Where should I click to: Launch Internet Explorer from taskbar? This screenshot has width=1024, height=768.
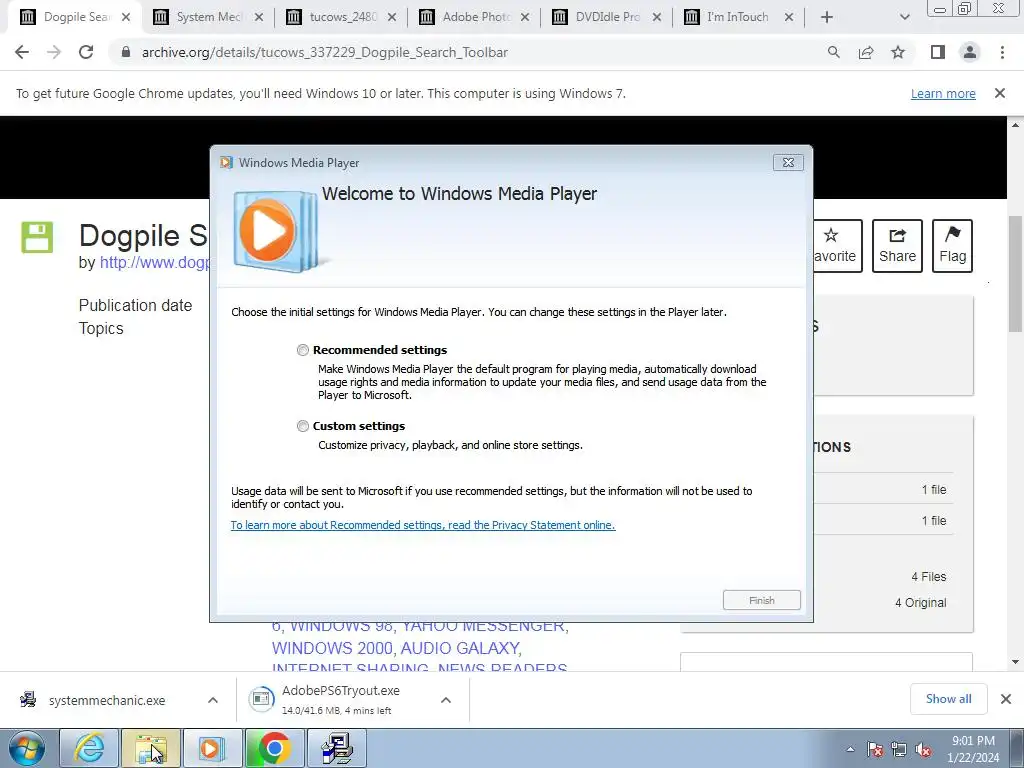(x=89, y=748)
